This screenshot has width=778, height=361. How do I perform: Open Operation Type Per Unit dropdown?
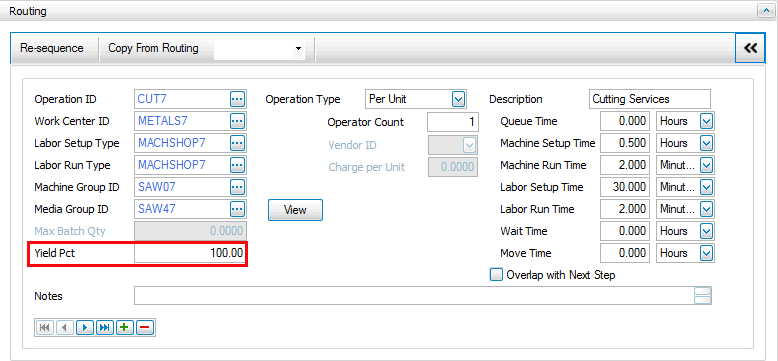458,99
